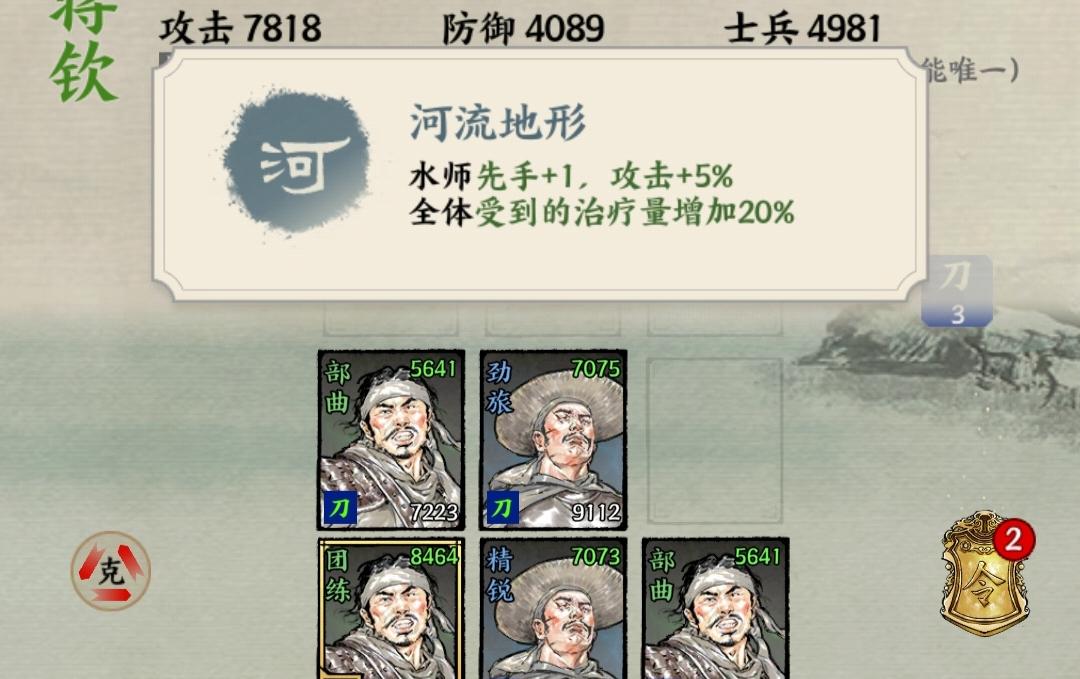Click the 攻击 7818 stat
Viewport: 1080px width, 679px height.
pyautogui.click(x=240, y=28)
